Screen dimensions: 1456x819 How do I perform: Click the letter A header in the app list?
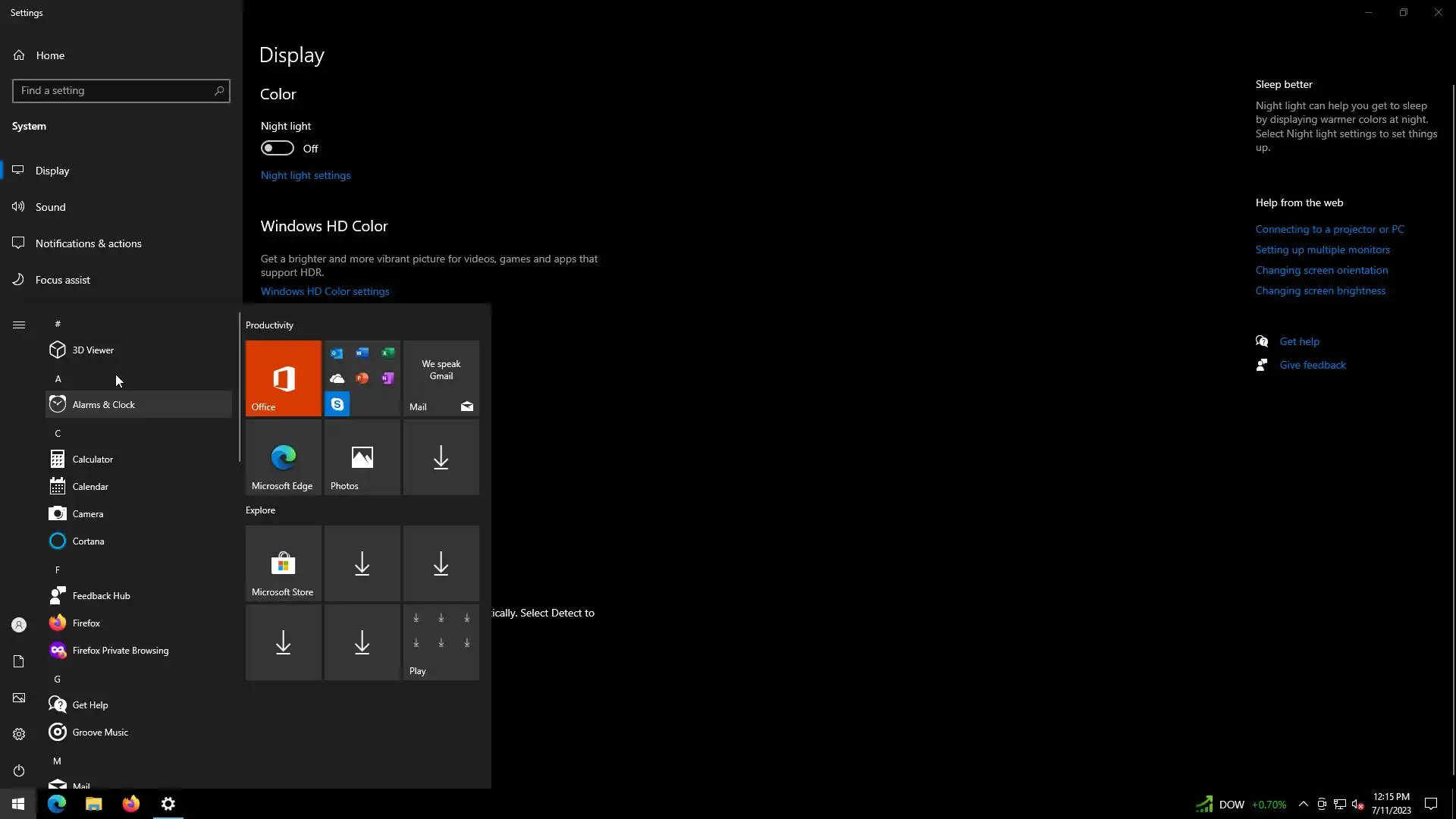(x=58, y=378)
